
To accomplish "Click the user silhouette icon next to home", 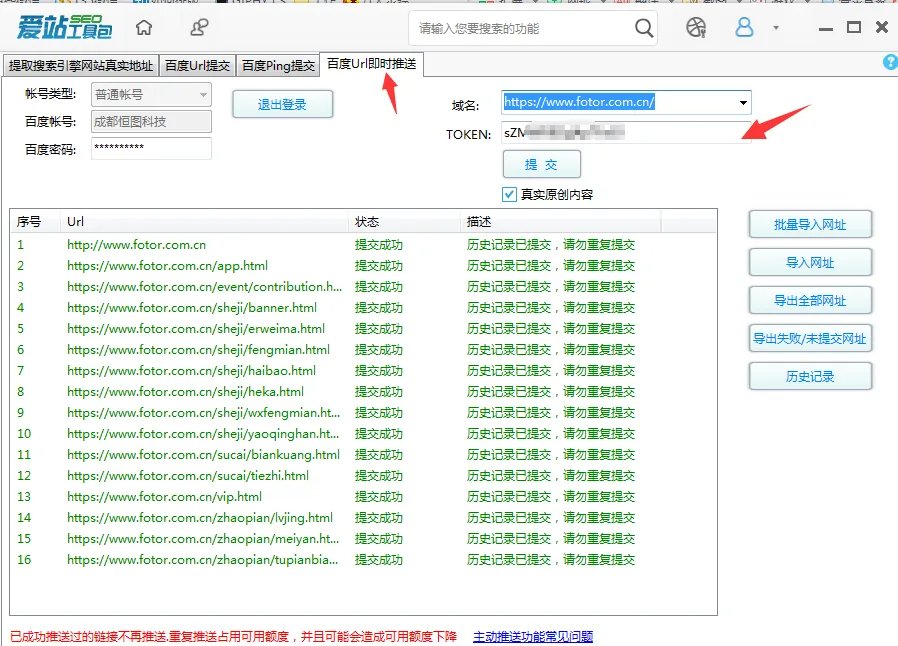I will coord(198,27).
